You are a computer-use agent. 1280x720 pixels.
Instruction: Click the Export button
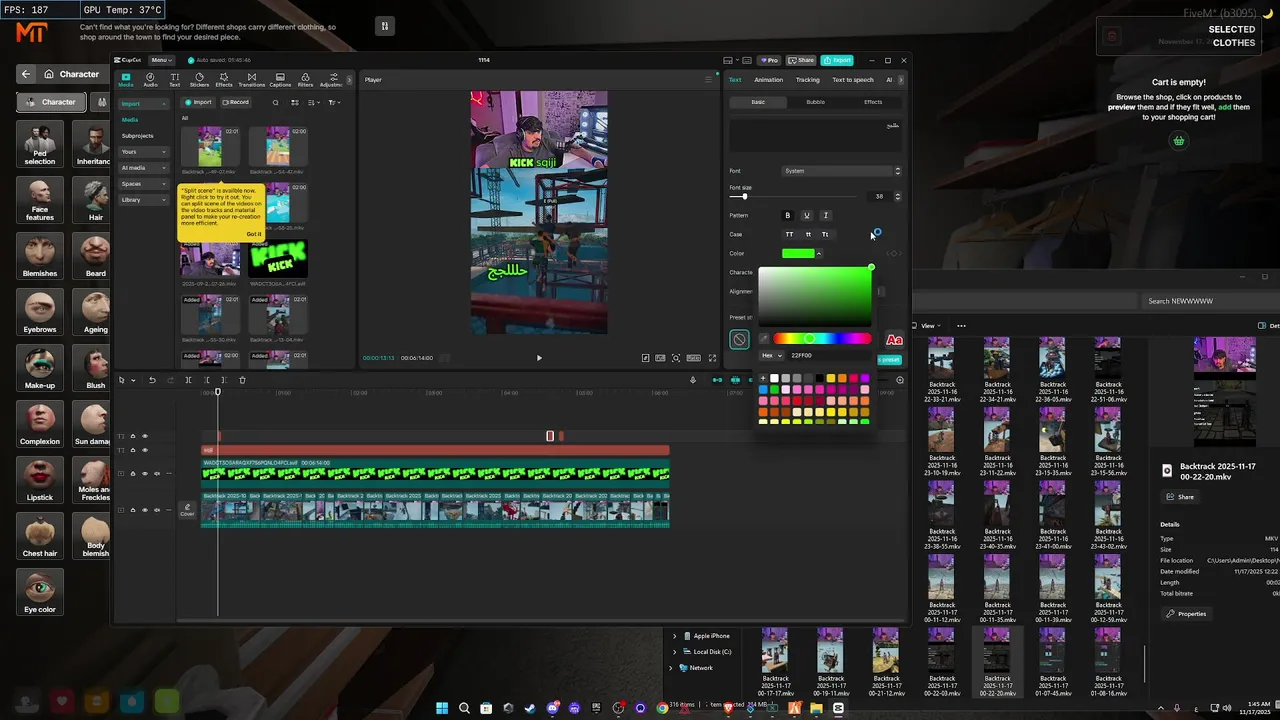click(x=838, y=60)
